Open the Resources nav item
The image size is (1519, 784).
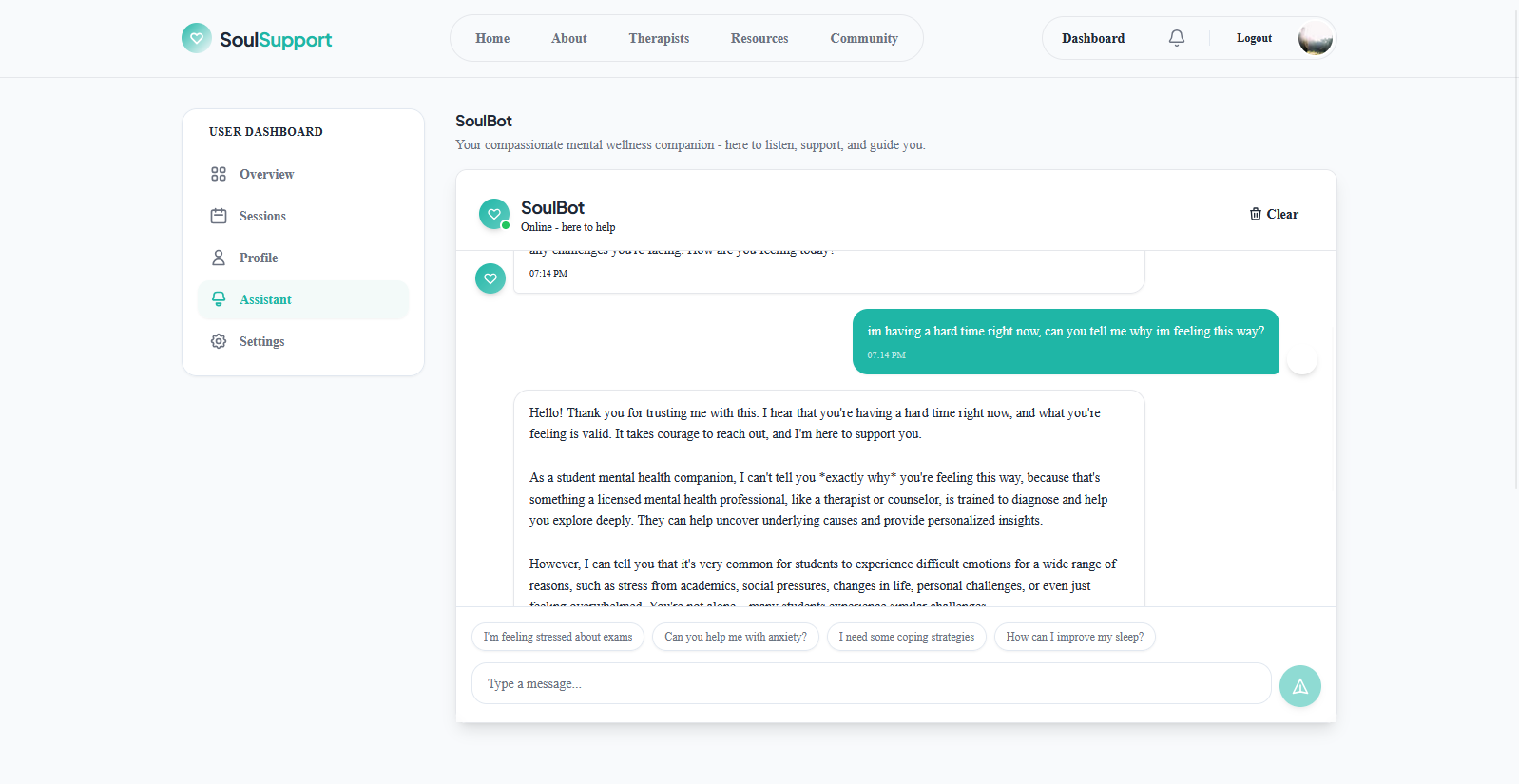pos(759,38)
